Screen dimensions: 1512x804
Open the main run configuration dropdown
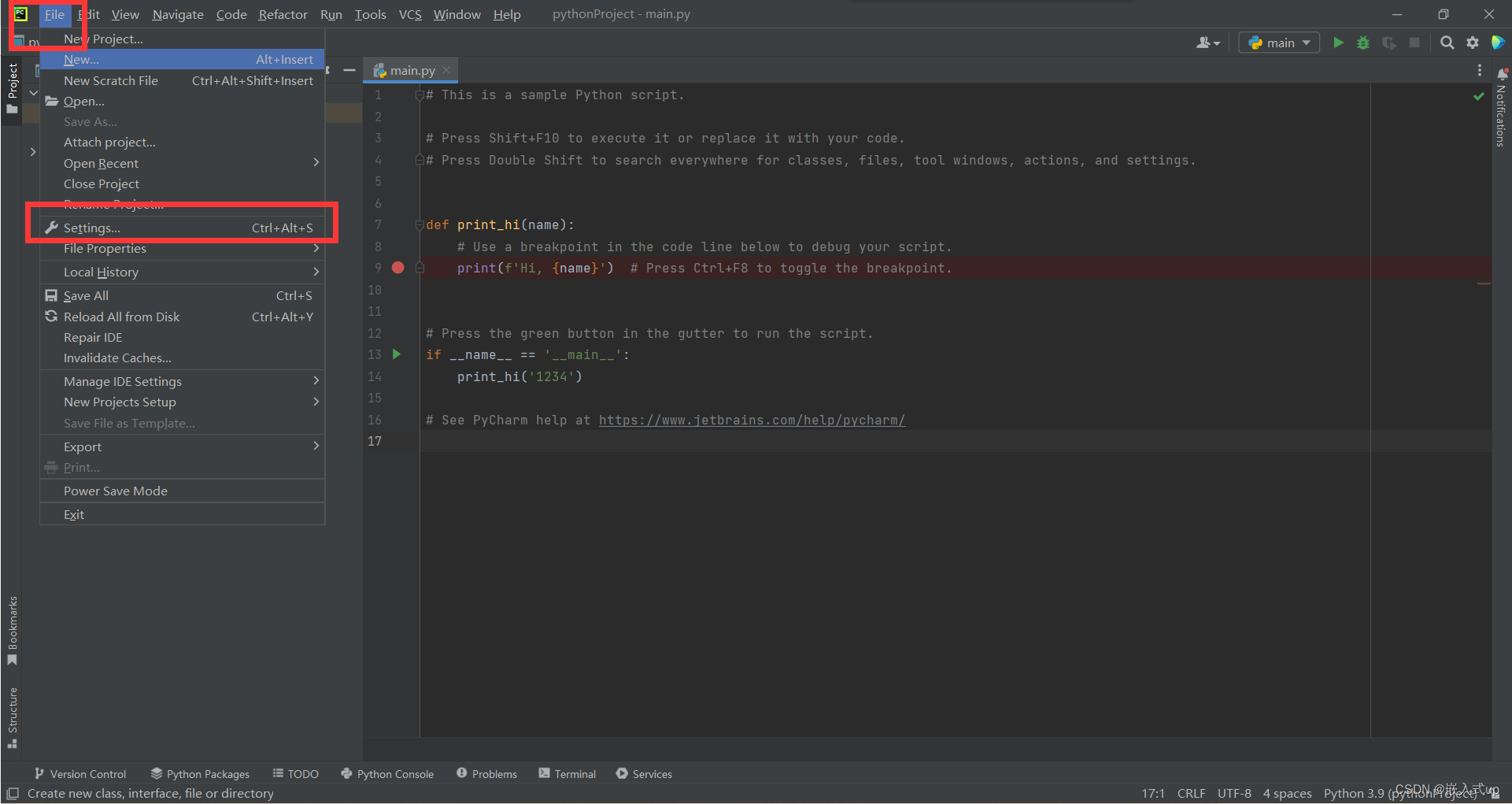(1279, 43)
